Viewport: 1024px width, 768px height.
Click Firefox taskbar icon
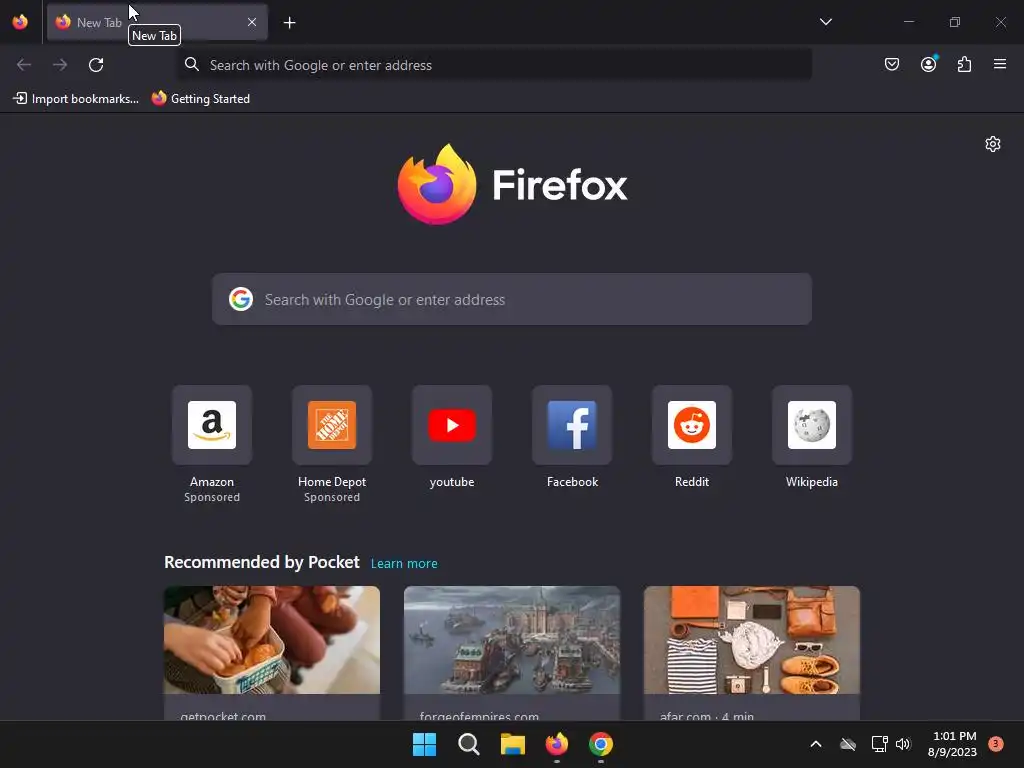556,744
